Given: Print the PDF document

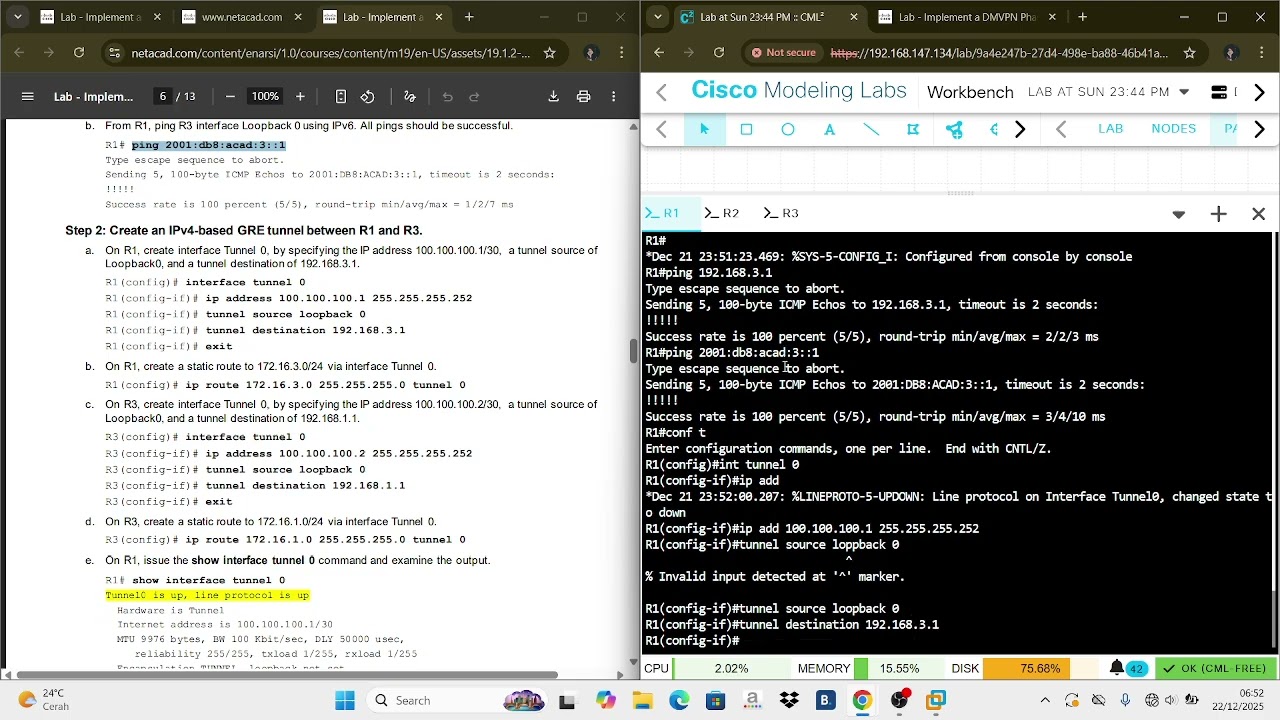Looking at the screenshot, I should [x=583, y=96].
